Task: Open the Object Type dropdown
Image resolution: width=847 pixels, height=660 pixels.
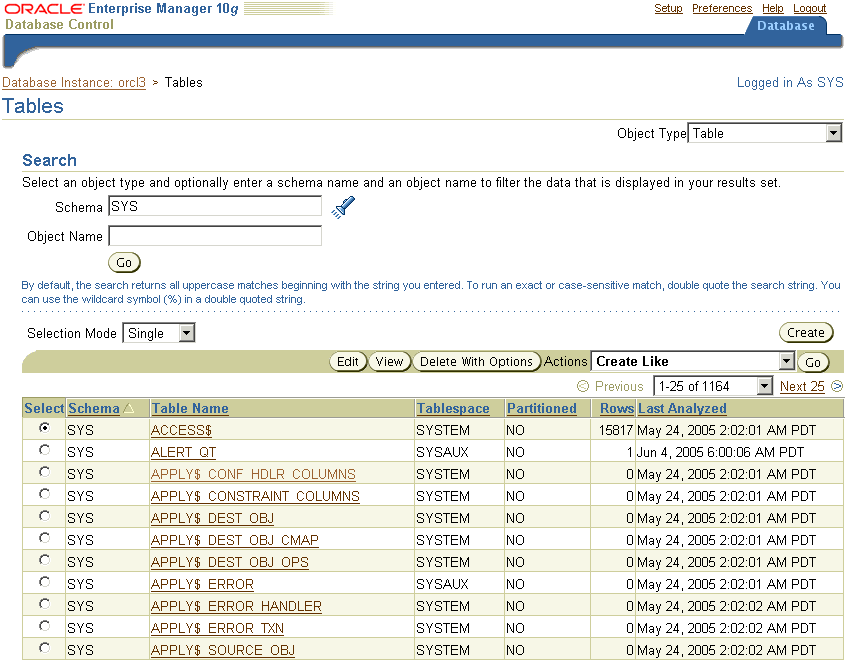Action: tap(832, 132)
